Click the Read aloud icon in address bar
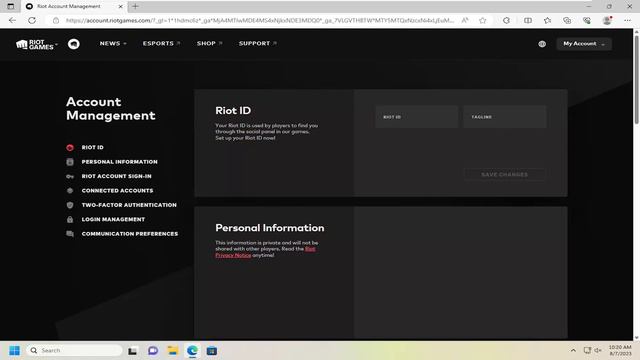The height and width of the screenshot is (360, 640). (465, 20)
